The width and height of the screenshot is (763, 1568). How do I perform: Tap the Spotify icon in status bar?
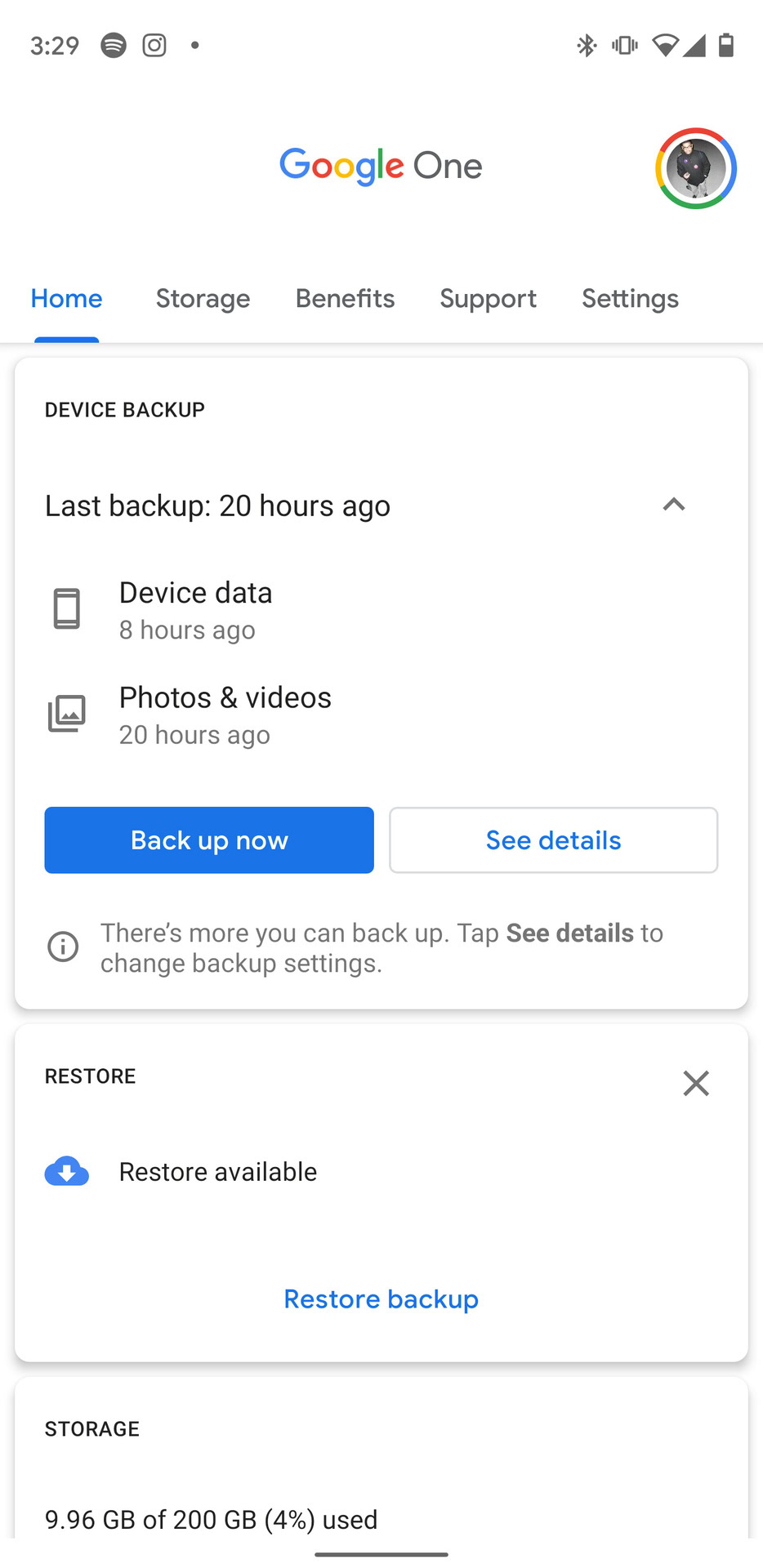pos(114,45)
